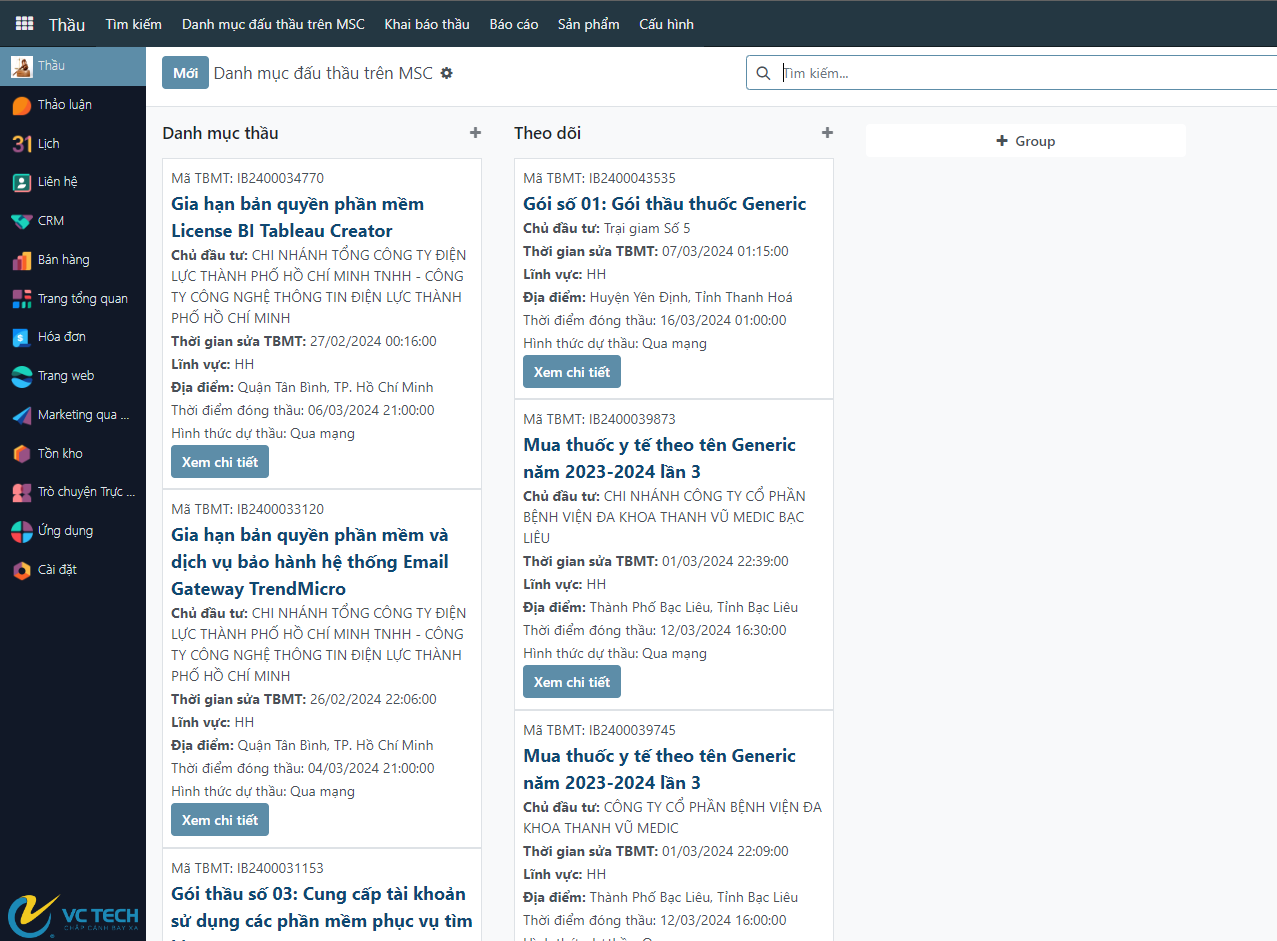Open the Thảo luận app icon
1277x941 pixels.
tap(21, 105)
